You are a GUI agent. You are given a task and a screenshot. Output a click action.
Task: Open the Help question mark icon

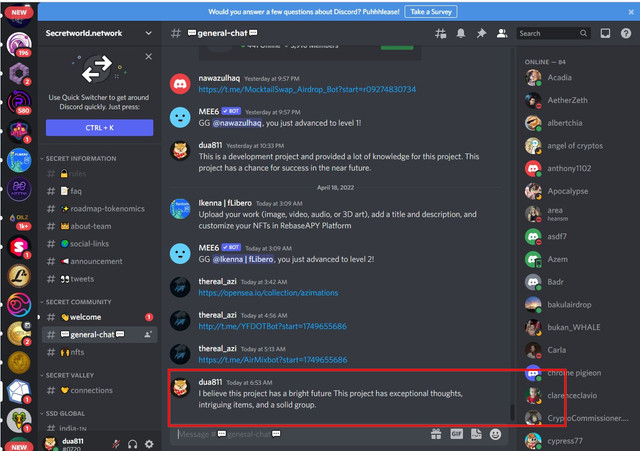626,33
